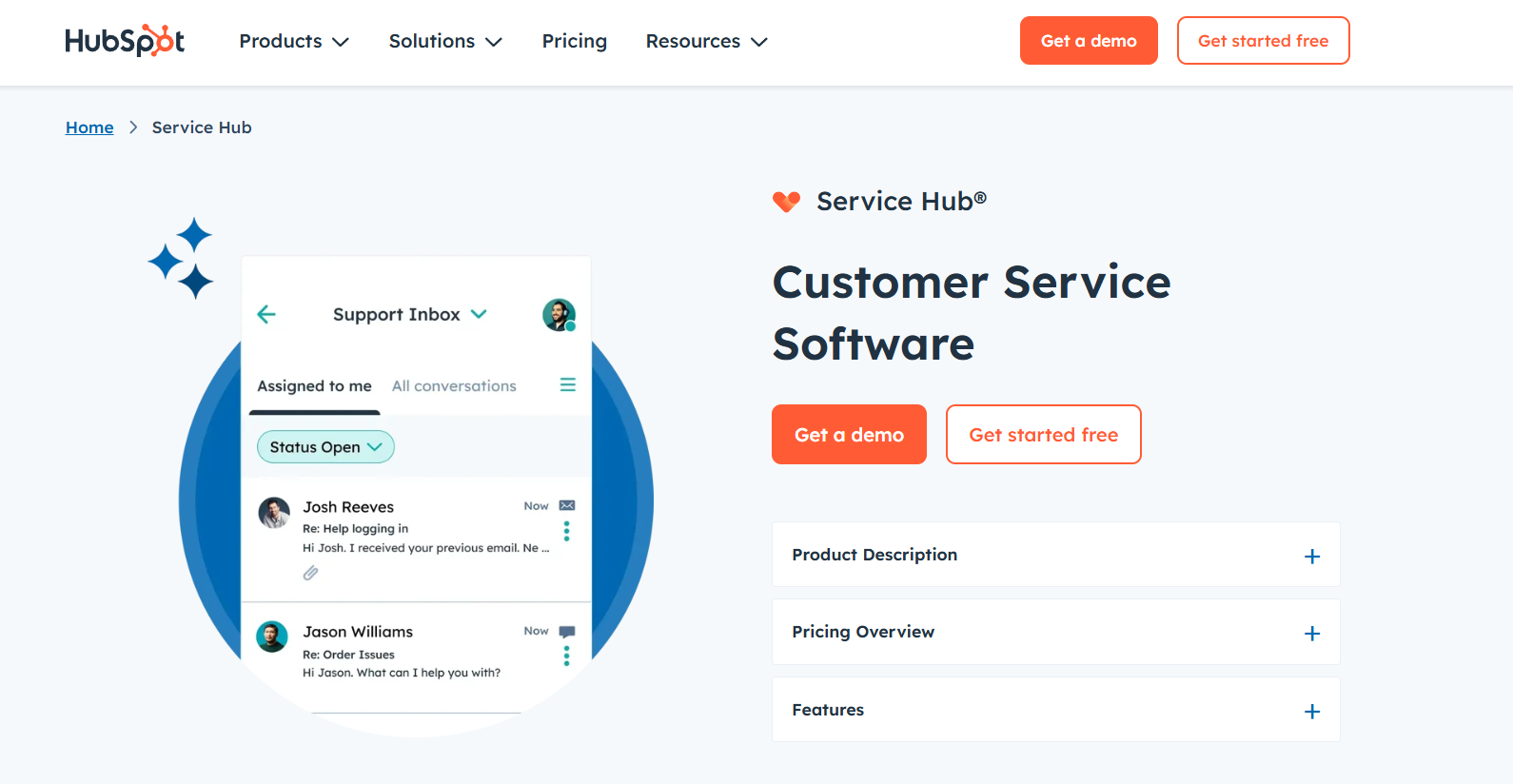Click the user avatar in Support Inbox

pos(559,315)
